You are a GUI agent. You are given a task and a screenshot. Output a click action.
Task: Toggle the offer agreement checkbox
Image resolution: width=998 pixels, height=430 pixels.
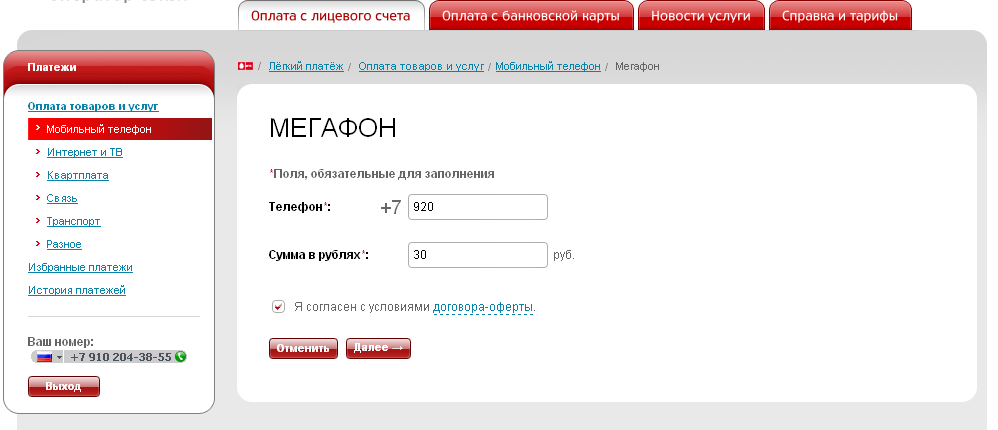tap(278, 307)
